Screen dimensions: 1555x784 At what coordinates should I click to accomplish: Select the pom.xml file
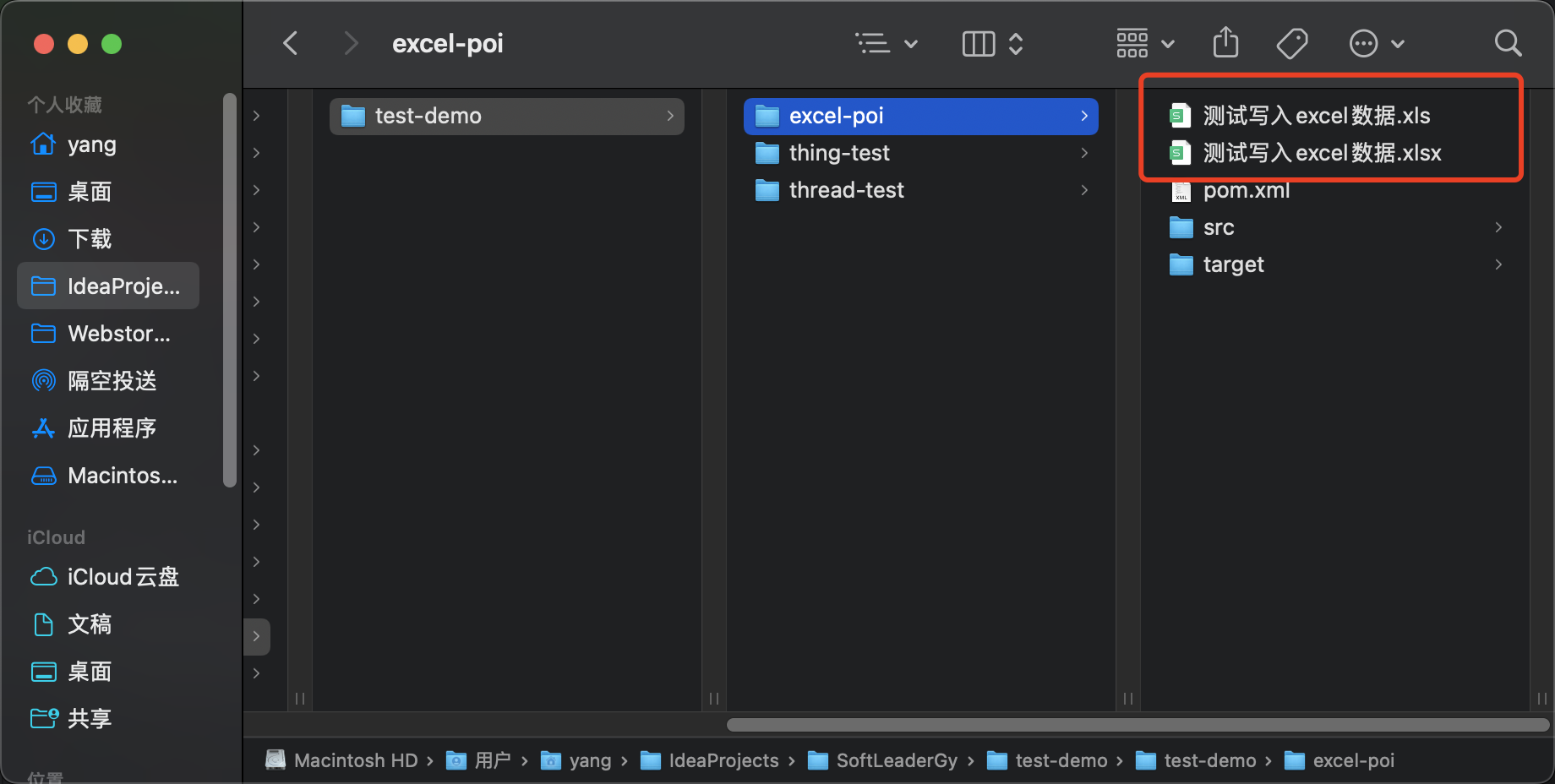point(1246,190)
